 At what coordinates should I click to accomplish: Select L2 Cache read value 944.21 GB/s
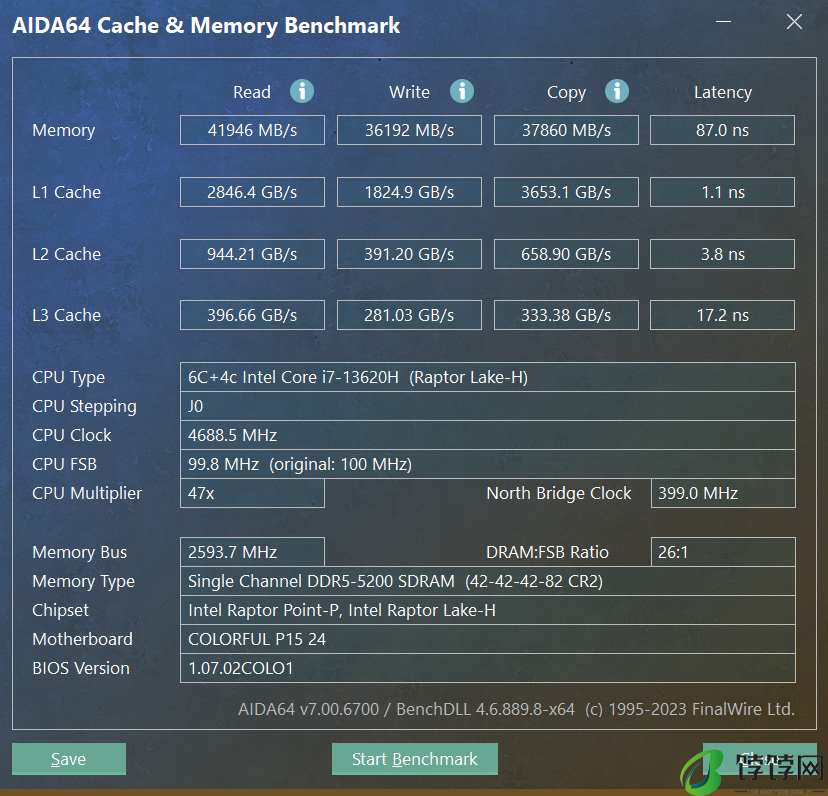tap(252, 254)
